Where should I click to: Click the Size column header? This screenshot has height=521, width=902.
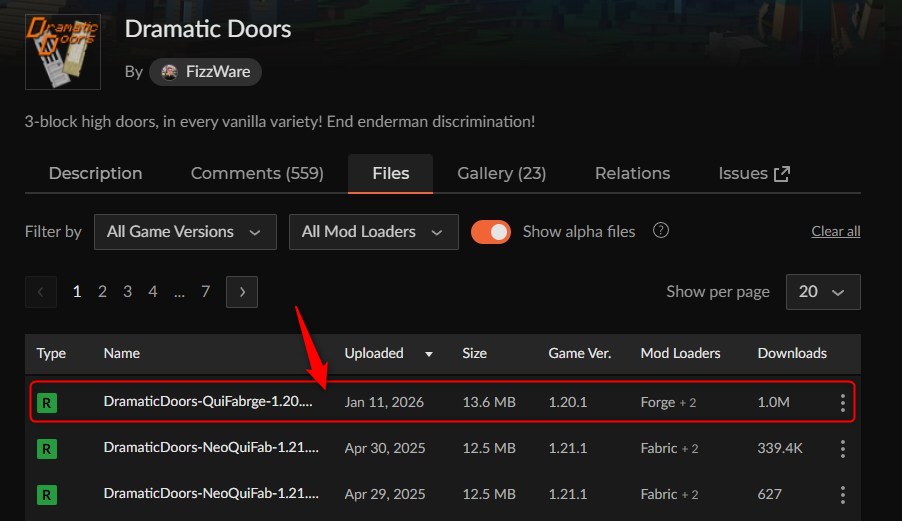coord(475,353)
